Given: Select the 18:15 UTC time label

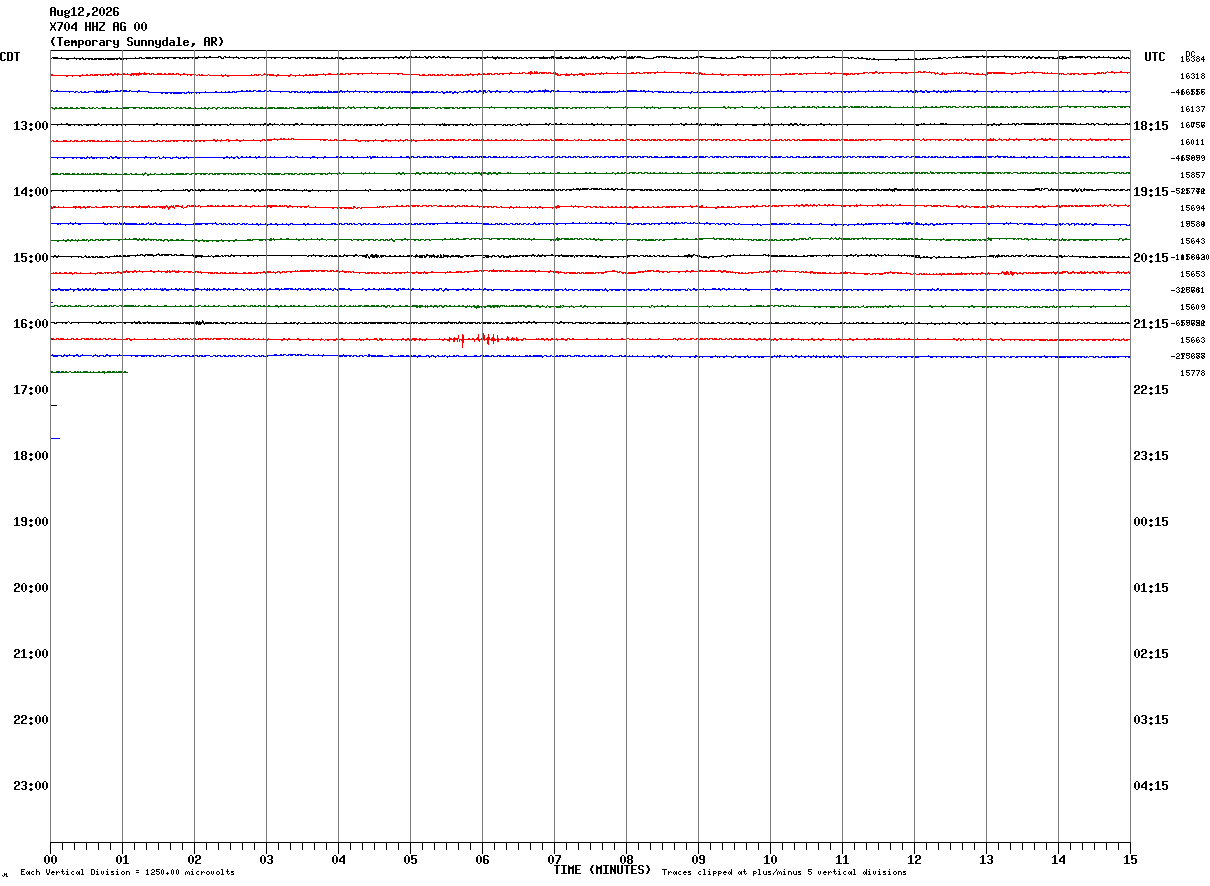Looking at the screenshot, I should pyautogui.click(x=1151, y=126).
